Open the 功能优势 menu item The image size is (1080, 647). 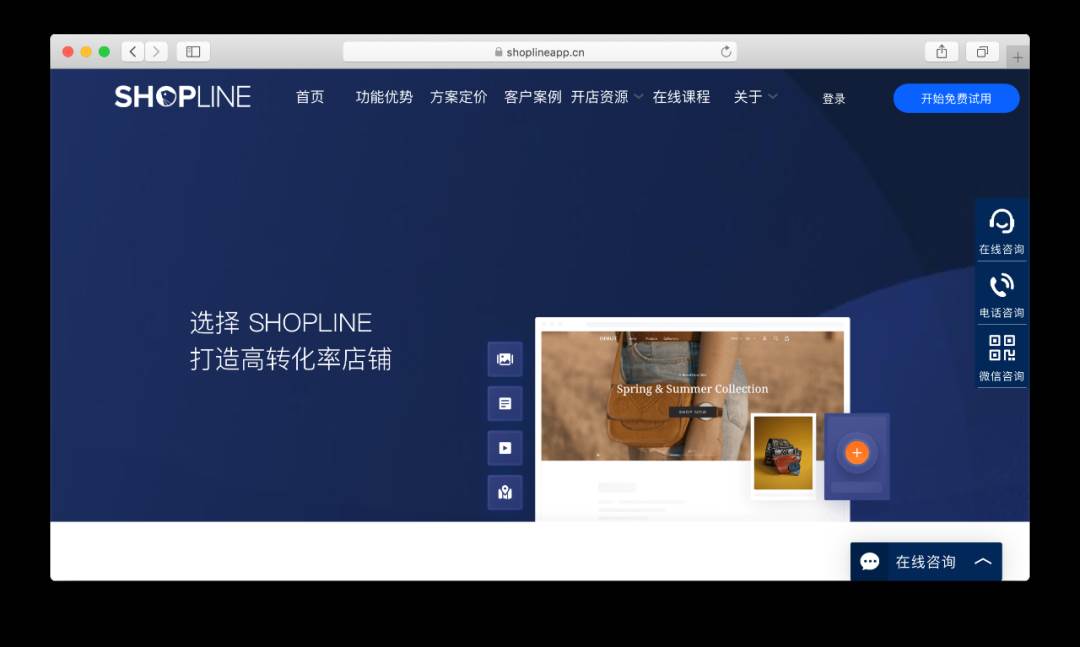coord(384,97)
